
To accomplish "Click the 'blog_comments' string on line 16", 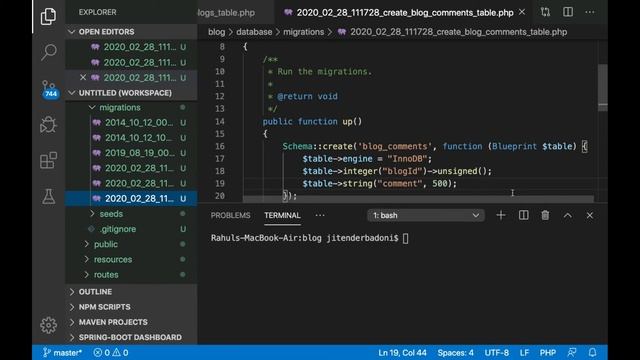I will point(395,146).
